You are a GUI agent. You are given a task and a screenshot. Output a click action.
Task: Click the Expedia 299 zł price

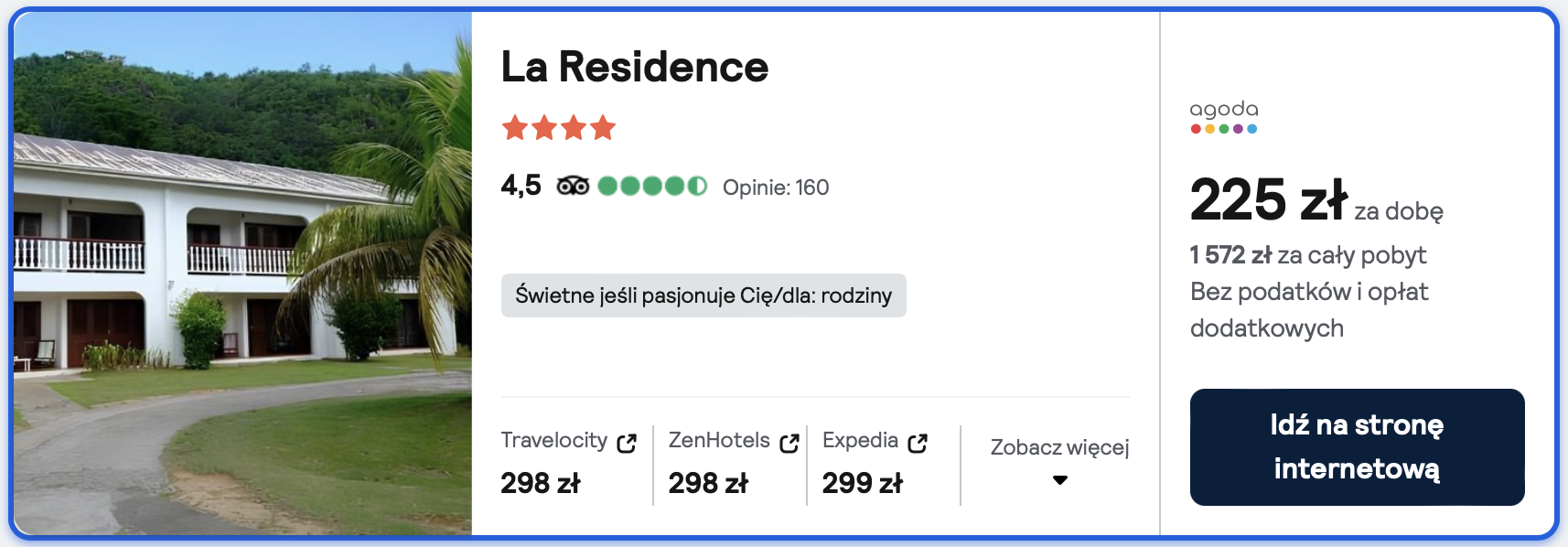click(862, 483)
